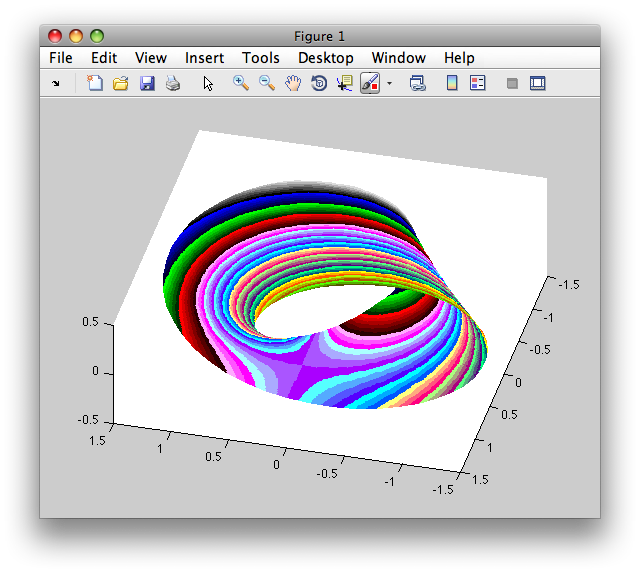Insert a legend using toolbar icon
Viewport: 640px width, 573px height.
point(478,83)
